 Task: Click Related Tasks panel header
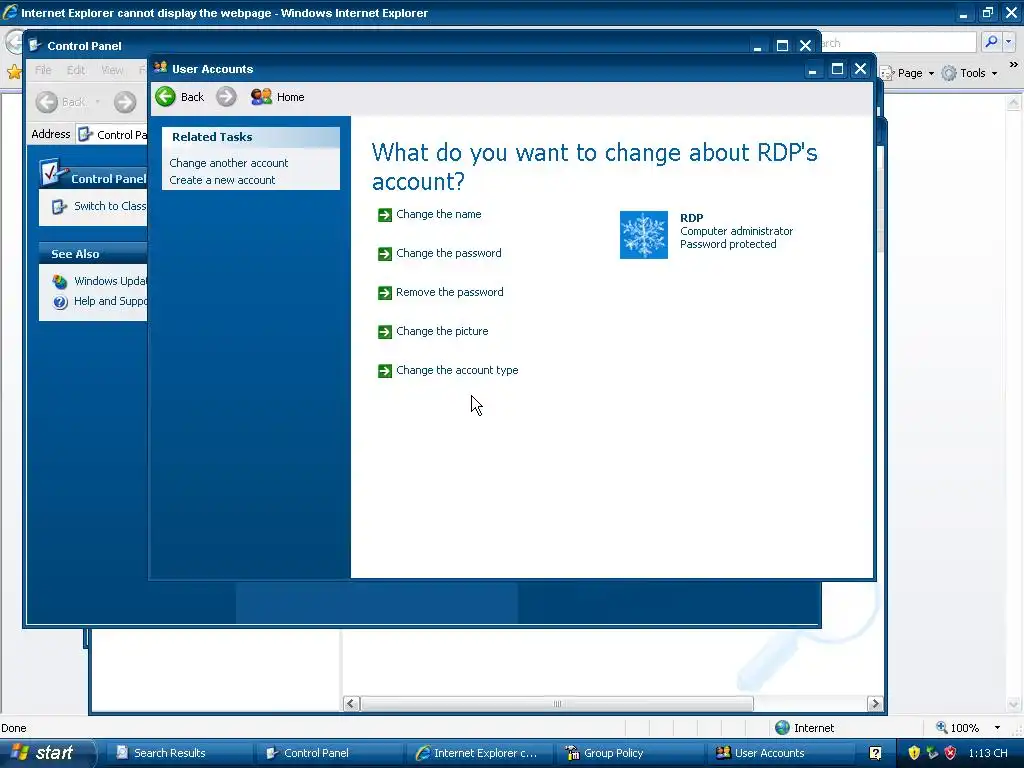pos(251,137)
